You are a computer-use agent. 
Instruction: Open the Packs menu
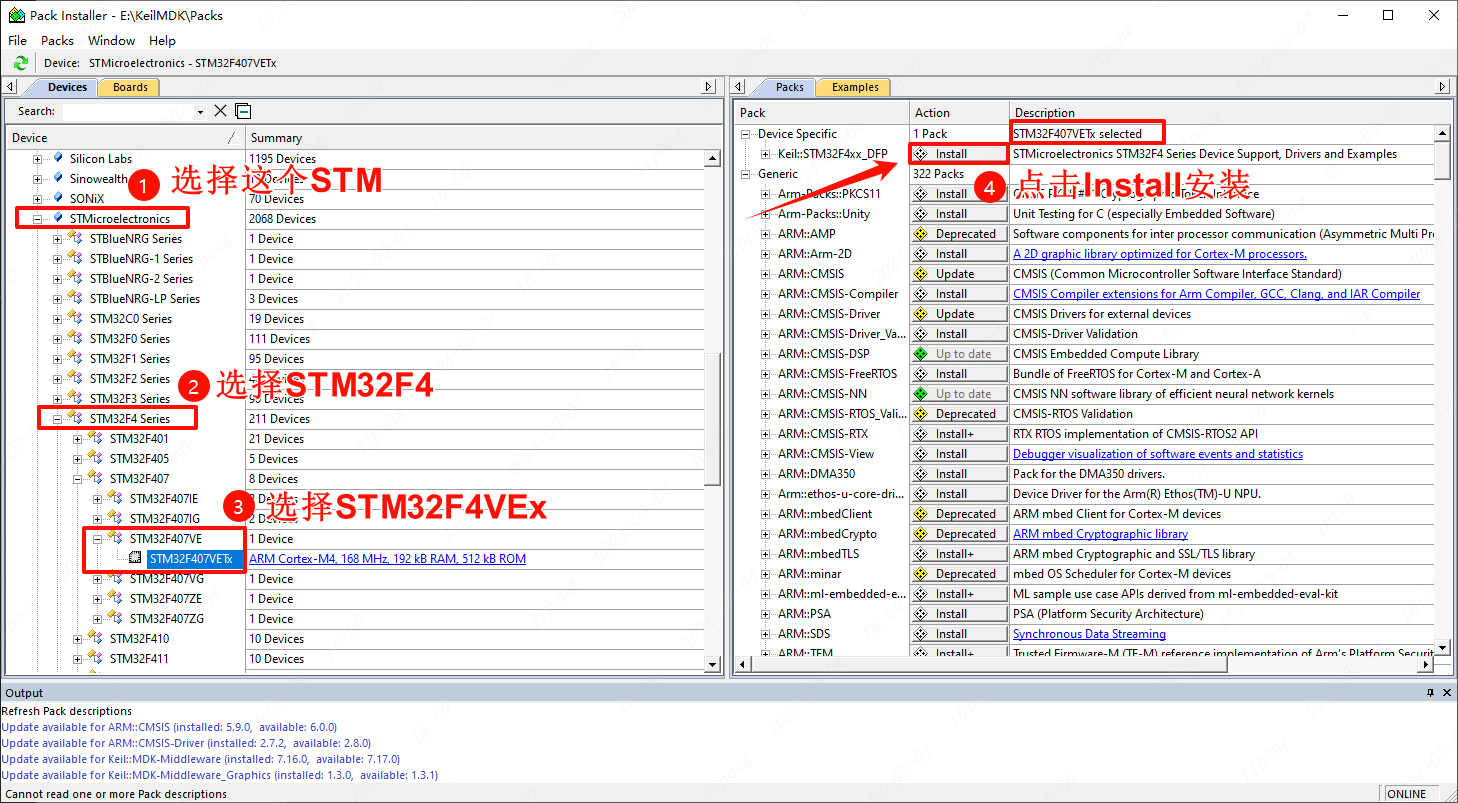57,41
